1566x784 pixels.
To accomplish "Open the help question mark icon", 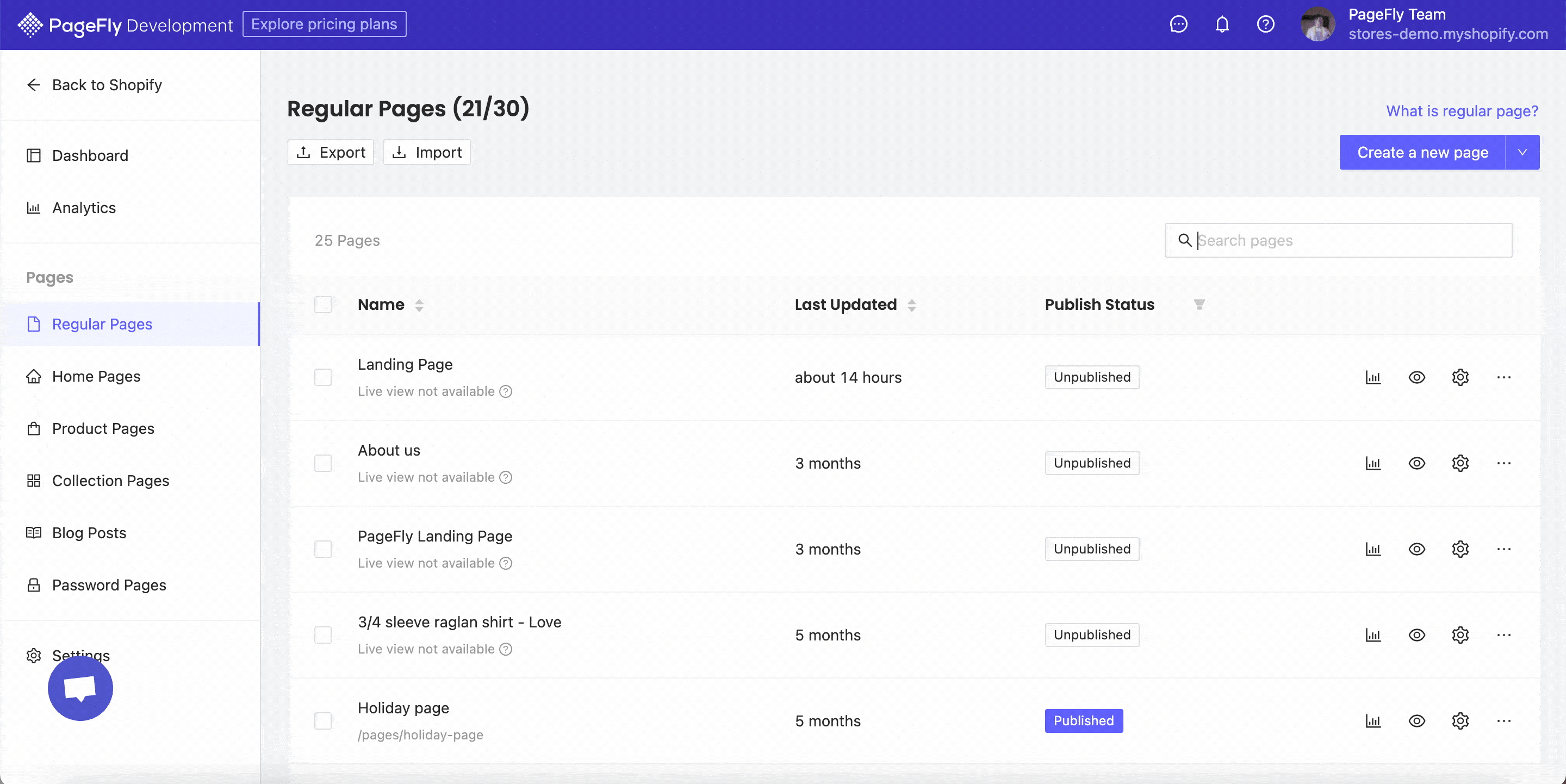I will [x=1266, y=24].
